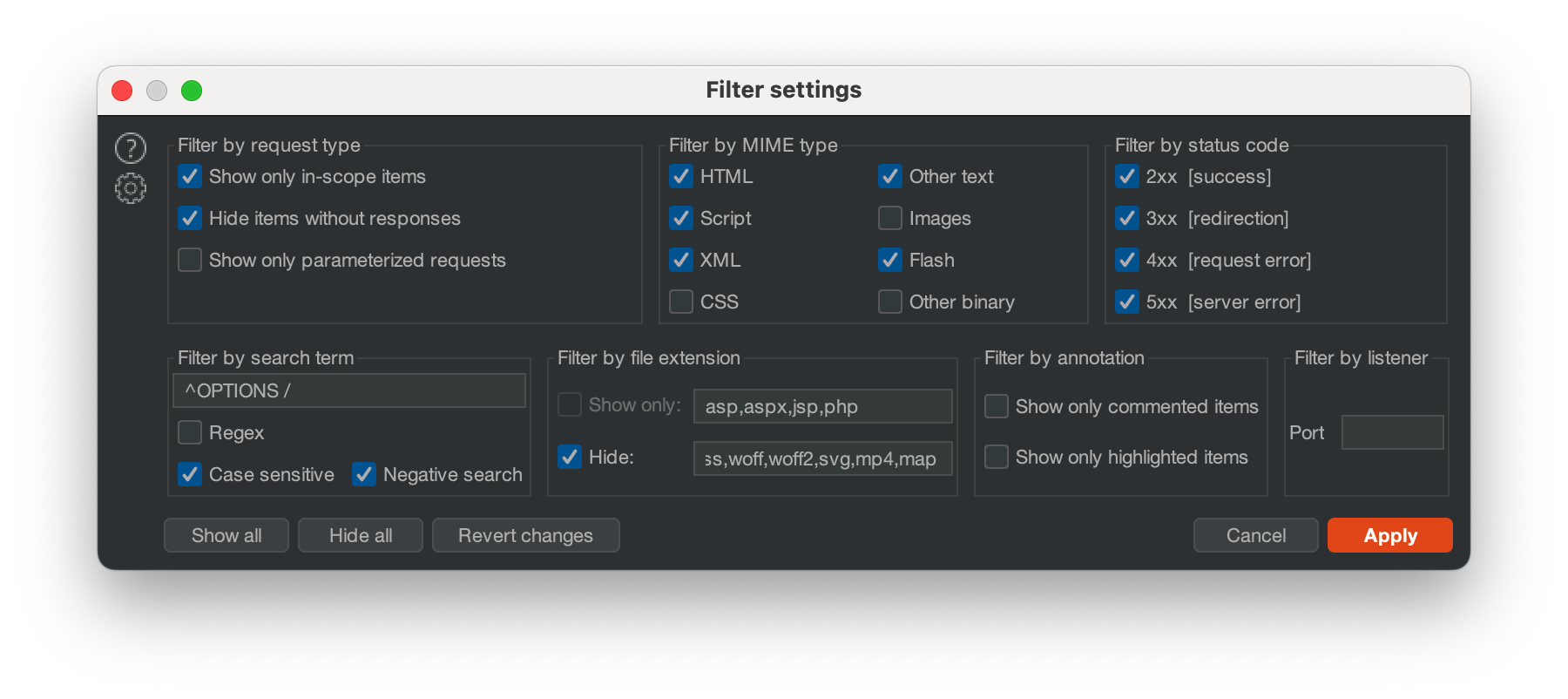Click Revert changes button
1568x699 pixels.
tap(525, 535)
